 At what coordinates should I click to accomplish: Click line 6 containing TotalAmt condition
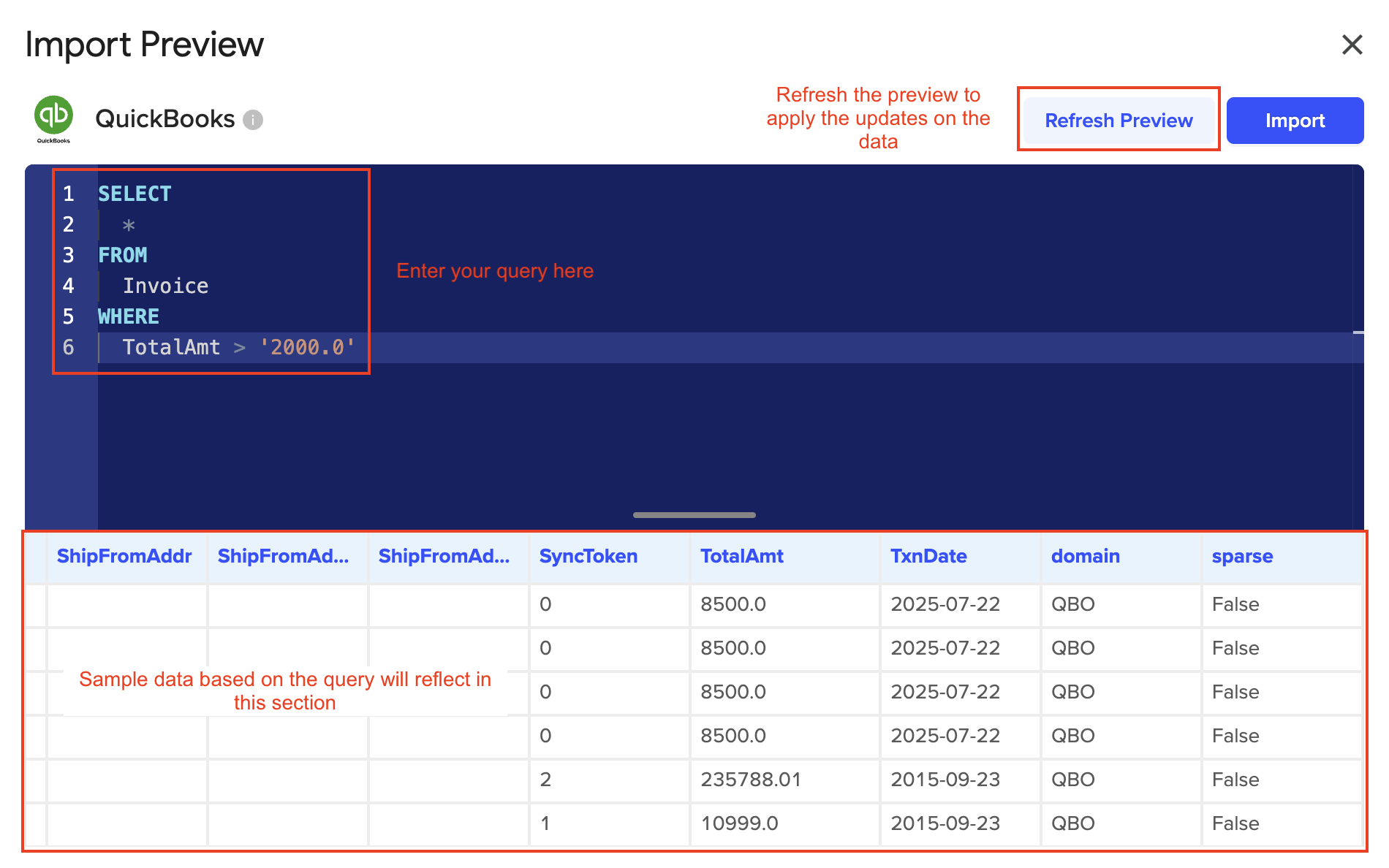click(x=239, y=347)
